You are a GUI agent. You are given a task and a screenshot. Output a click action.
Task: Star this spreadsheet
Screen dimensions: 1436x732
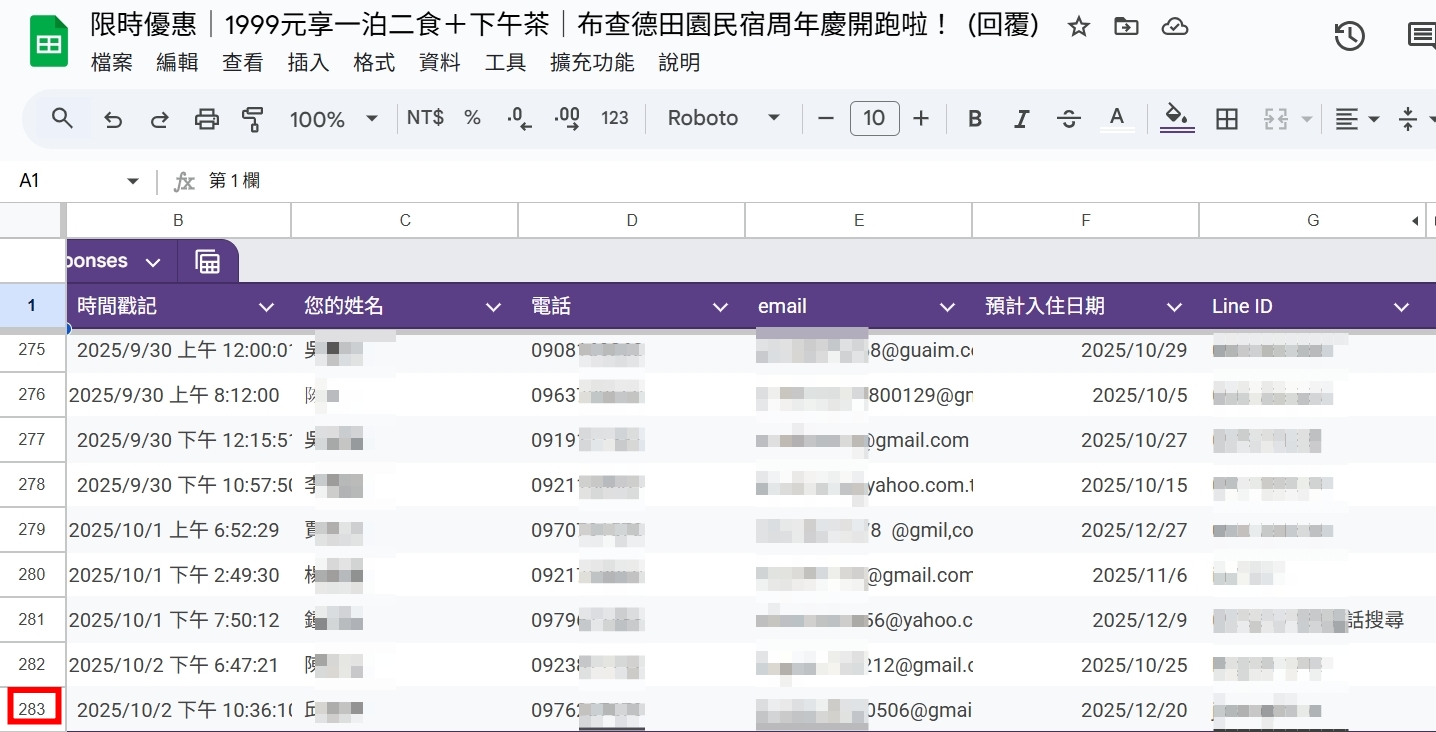[x=1079, y=29]
